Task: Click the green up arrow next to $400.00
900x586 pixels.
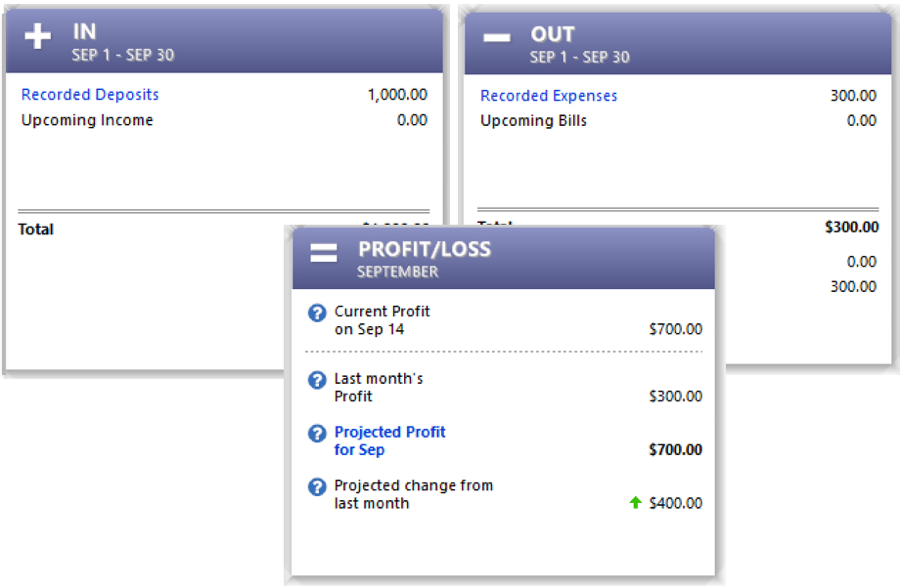Action: point(635,503)
